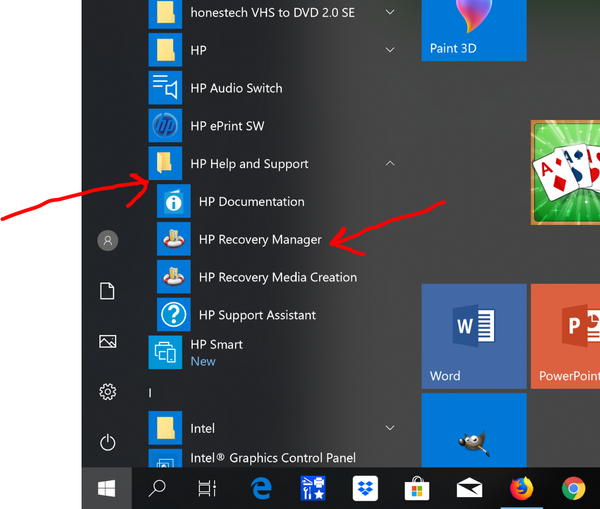Viewport: 600px width, 509px height.
Task: Open Task View from the taskbar
Action: [x=207, y=489]
